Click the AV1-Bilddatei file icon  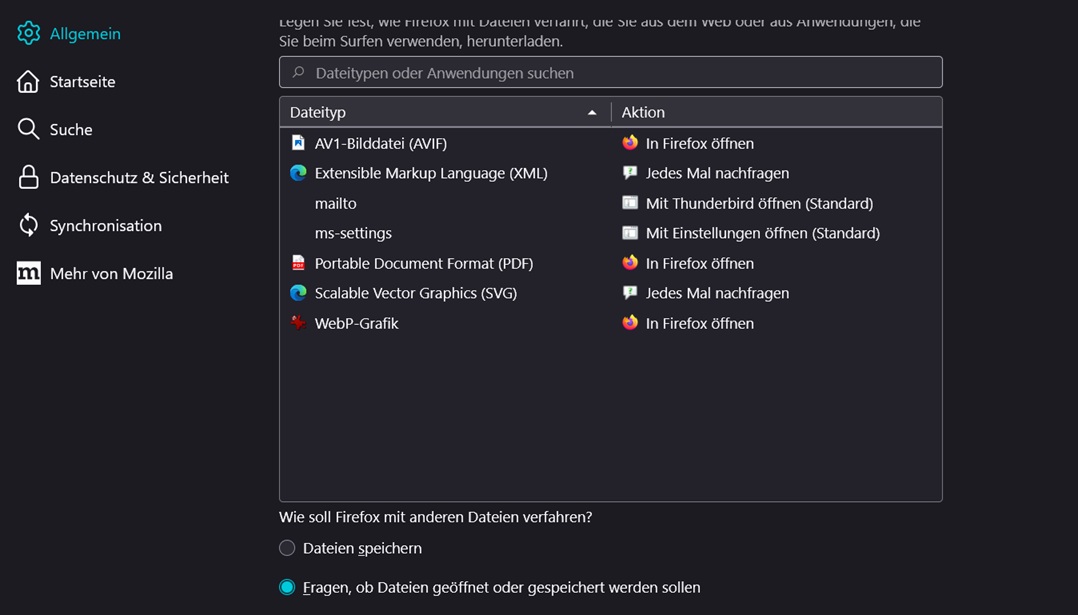[299, 143]
